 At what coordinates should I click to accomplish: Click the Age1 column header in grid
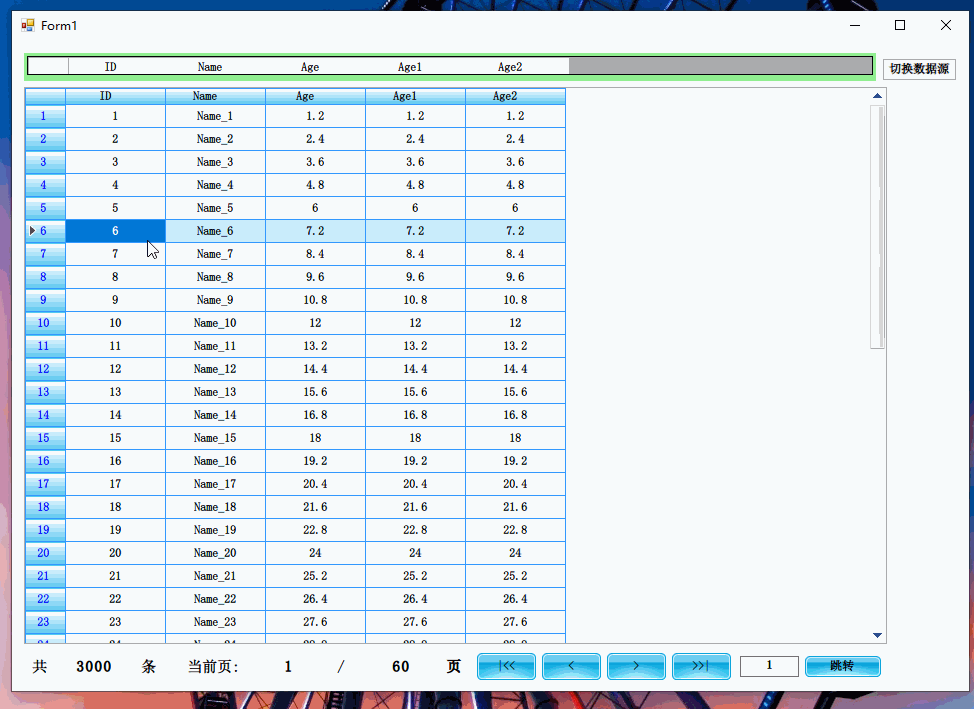416,96
